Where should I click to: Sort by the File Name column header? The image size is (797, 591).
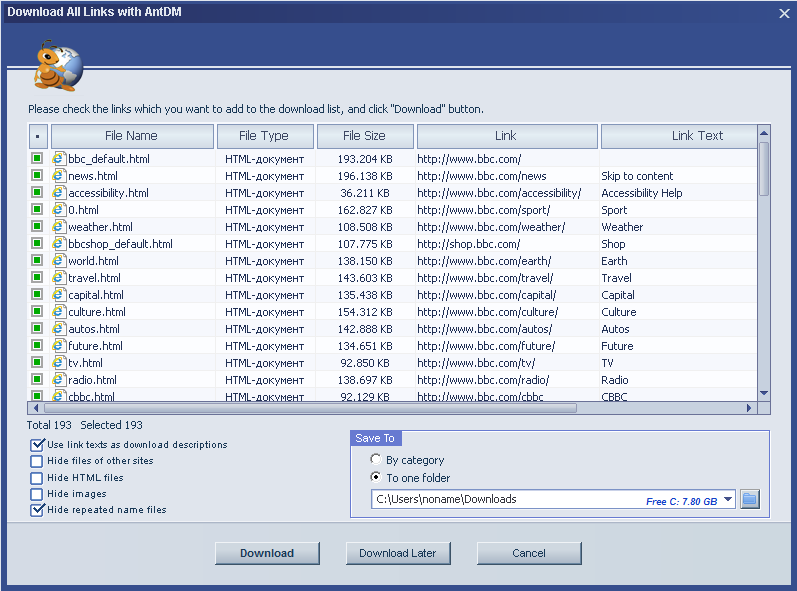point(132,136)
